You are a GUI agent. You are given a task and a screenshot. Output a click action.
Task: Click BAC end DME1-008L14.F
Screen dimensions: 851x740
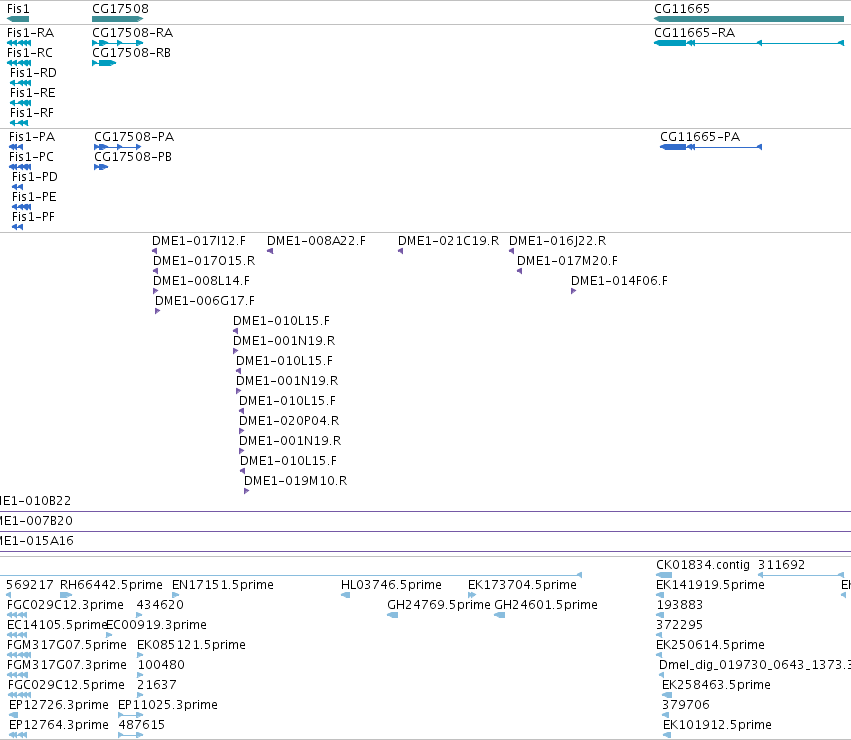pyautogui.click(x=201, y=281)
